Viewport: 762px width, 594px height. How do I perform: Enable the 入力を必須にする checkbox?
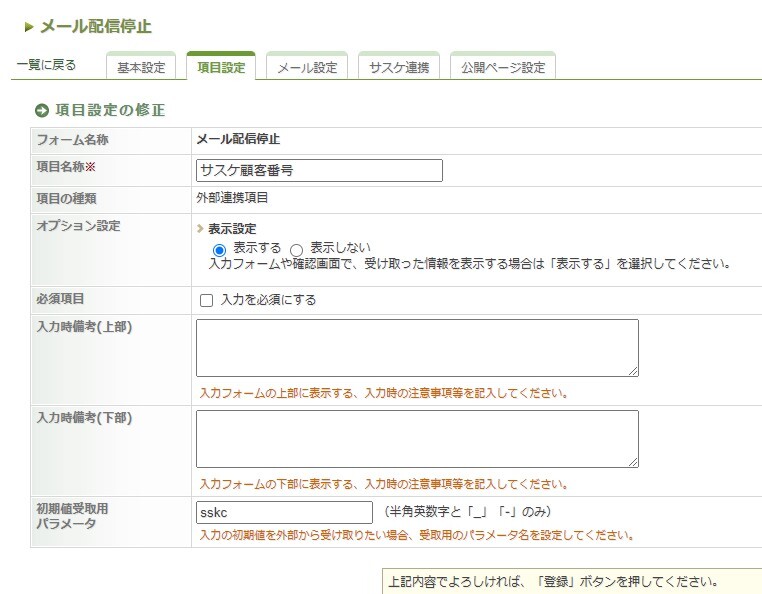207,300
